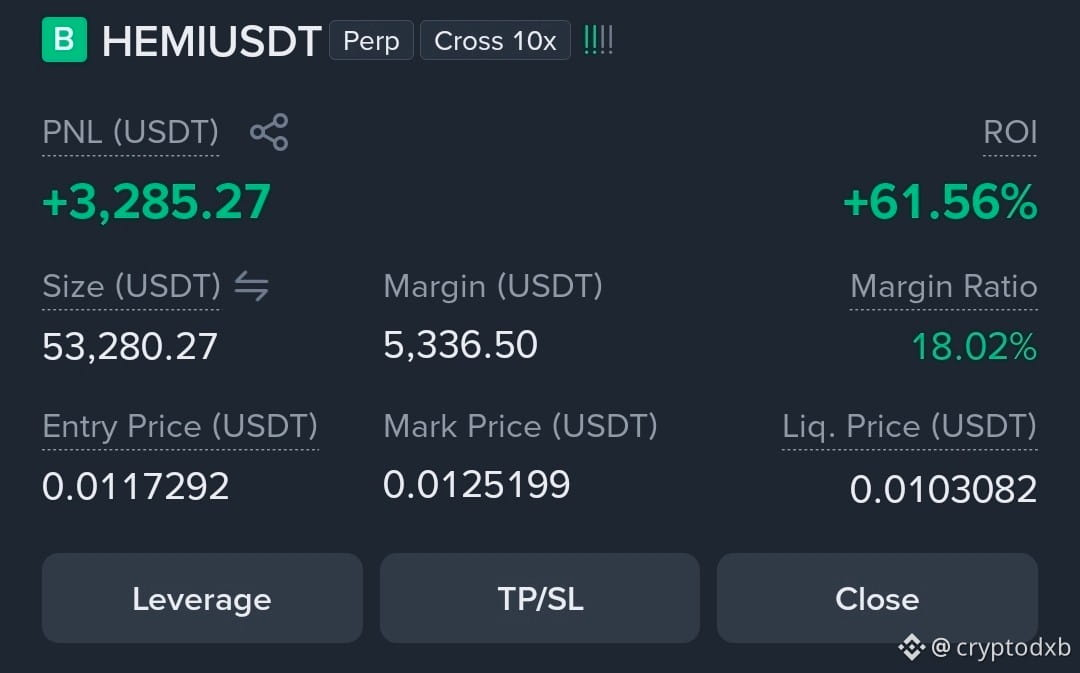This screenshot has height=673, width=1080.
Task: Click the @cryptodxb watermark handle
Action: 1000,648
